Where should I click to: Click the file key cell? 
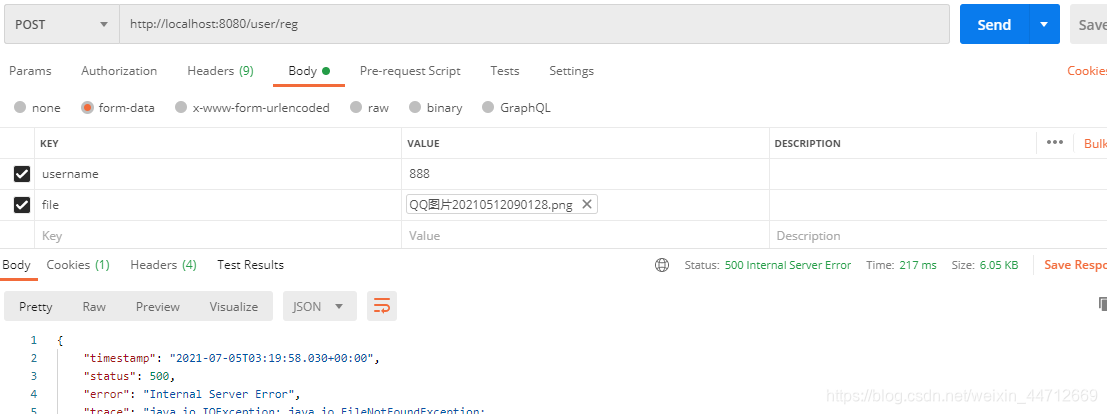pos(218,205)
